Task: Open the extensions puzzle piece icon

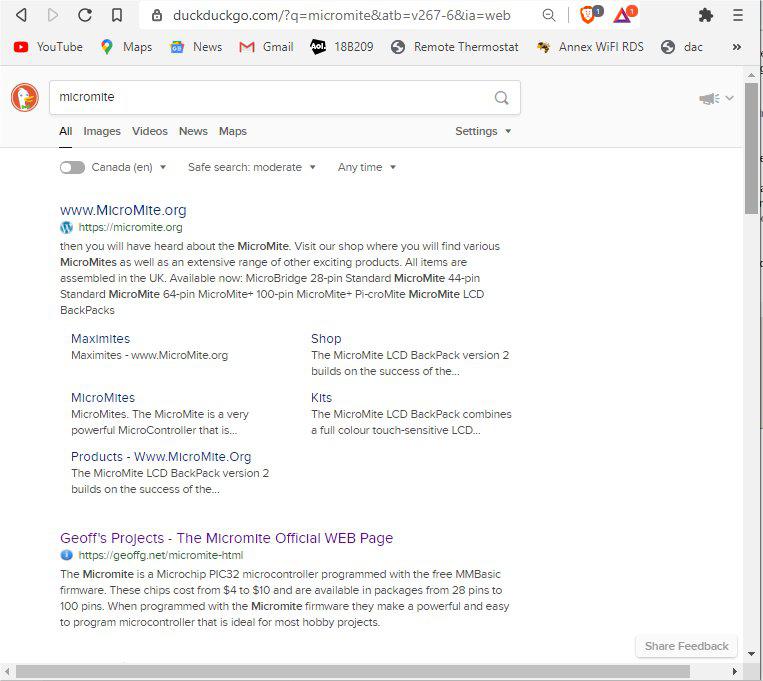Action: click(706, 15)
